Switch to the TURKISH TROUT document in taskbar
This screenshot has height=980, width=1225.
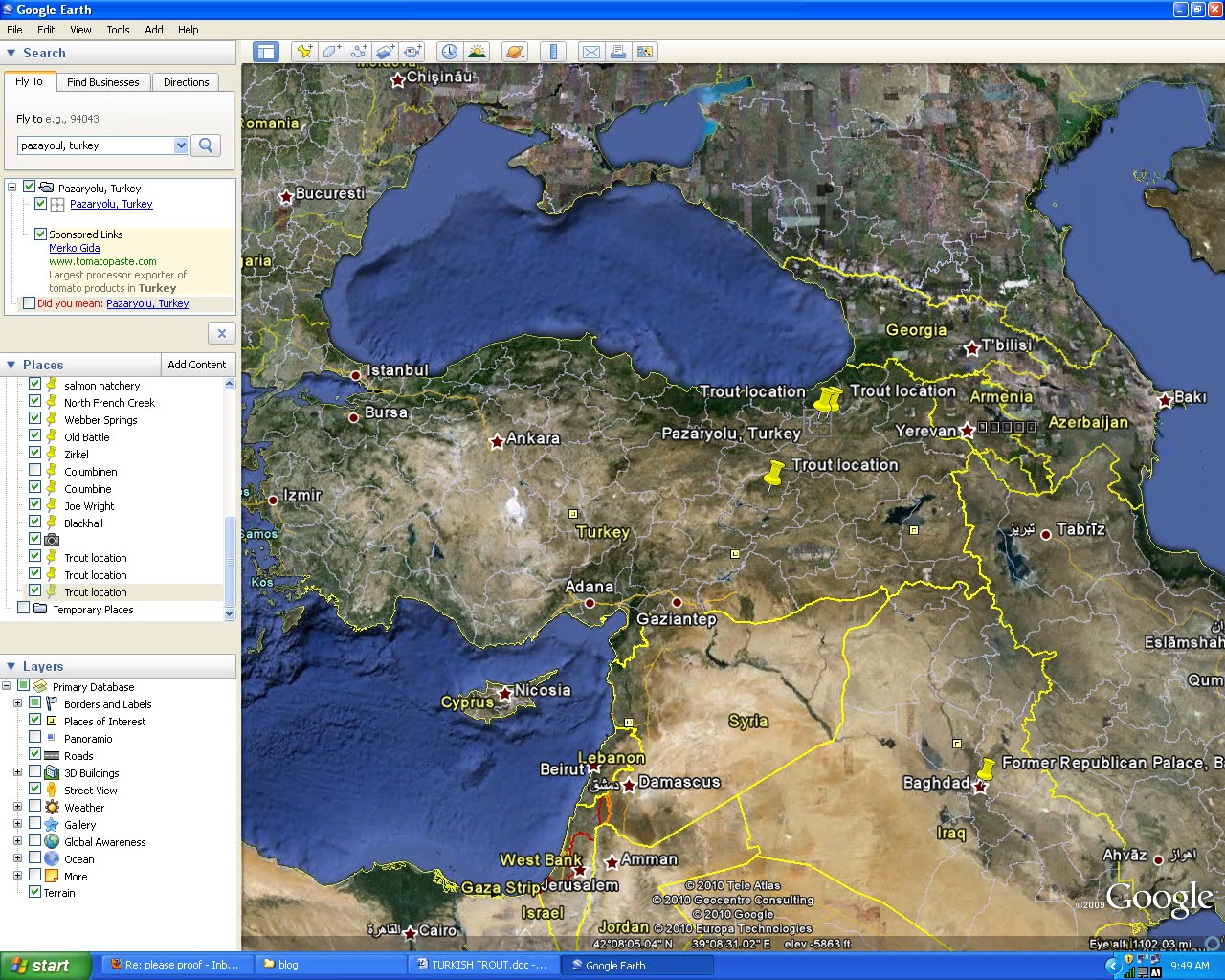pos(483,965)
